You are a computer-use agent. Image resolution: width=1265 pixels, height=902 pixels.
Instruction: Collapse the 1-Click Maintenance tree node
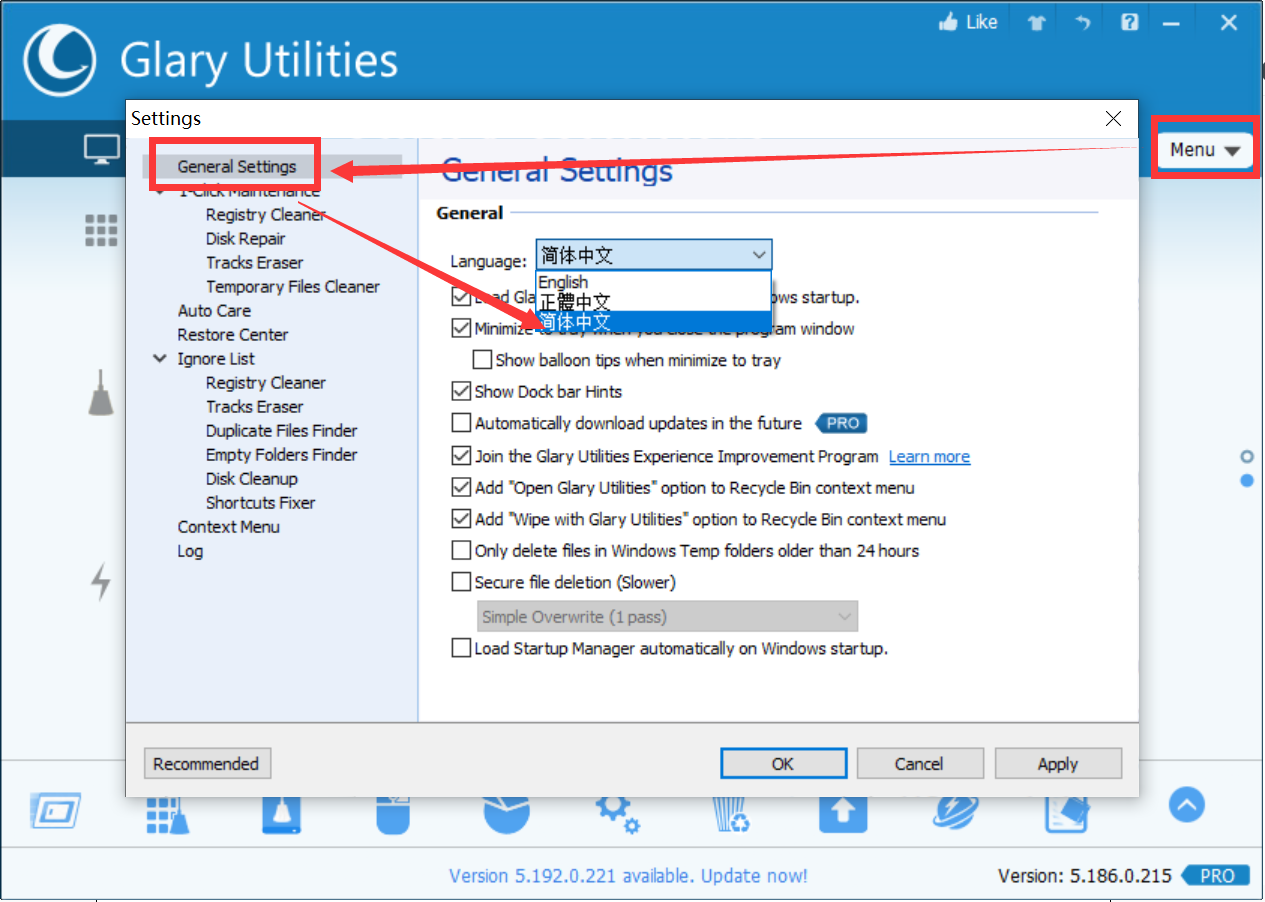tap(159, 191)
